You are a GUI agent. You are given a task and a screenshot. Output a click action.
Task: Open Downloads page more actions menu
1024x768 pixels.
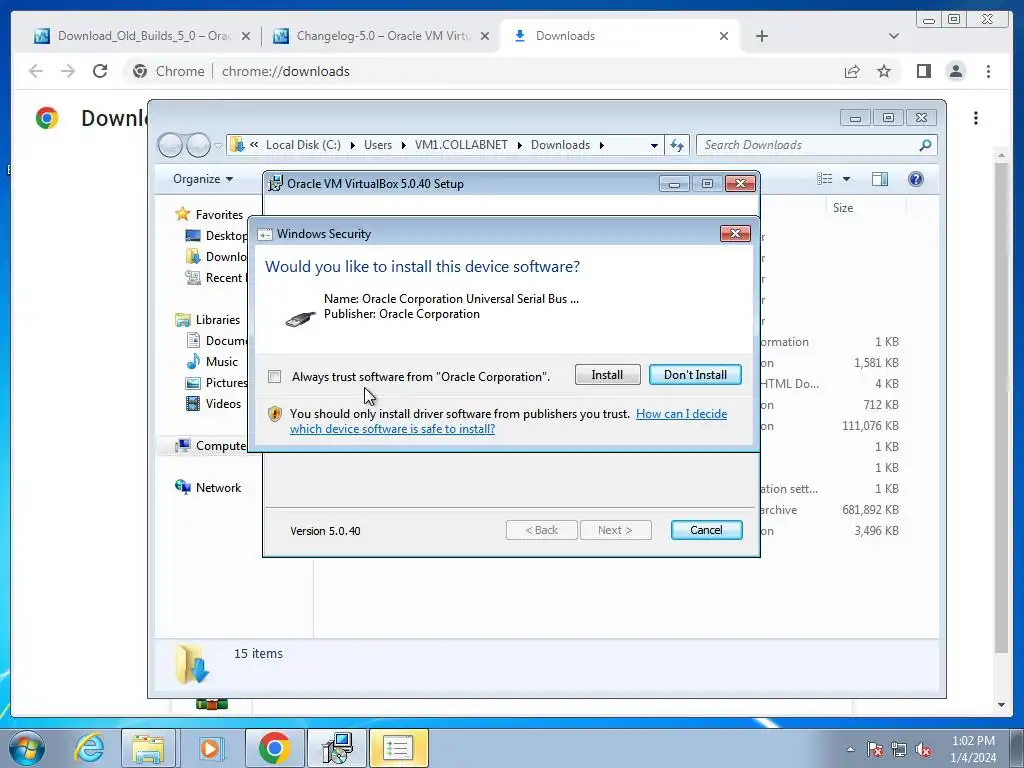point(976,118)
